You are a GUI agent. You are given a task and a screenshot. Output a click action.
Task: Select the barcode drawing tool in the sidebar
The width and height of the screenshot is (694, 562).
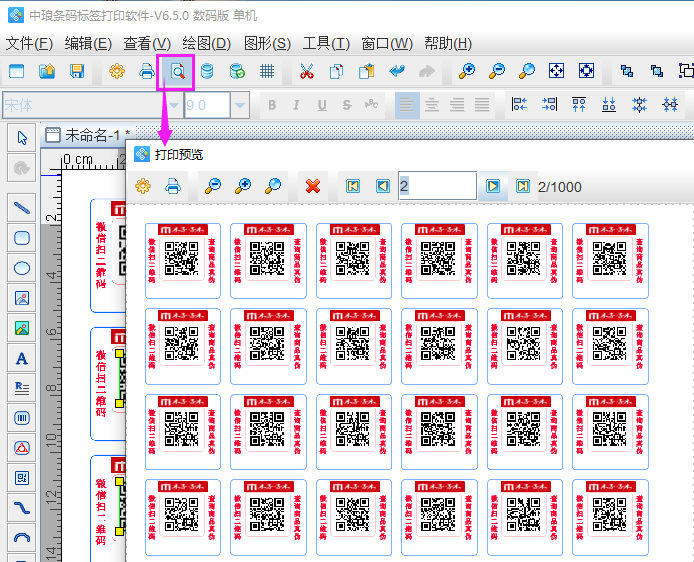click(x=21, y=418)
